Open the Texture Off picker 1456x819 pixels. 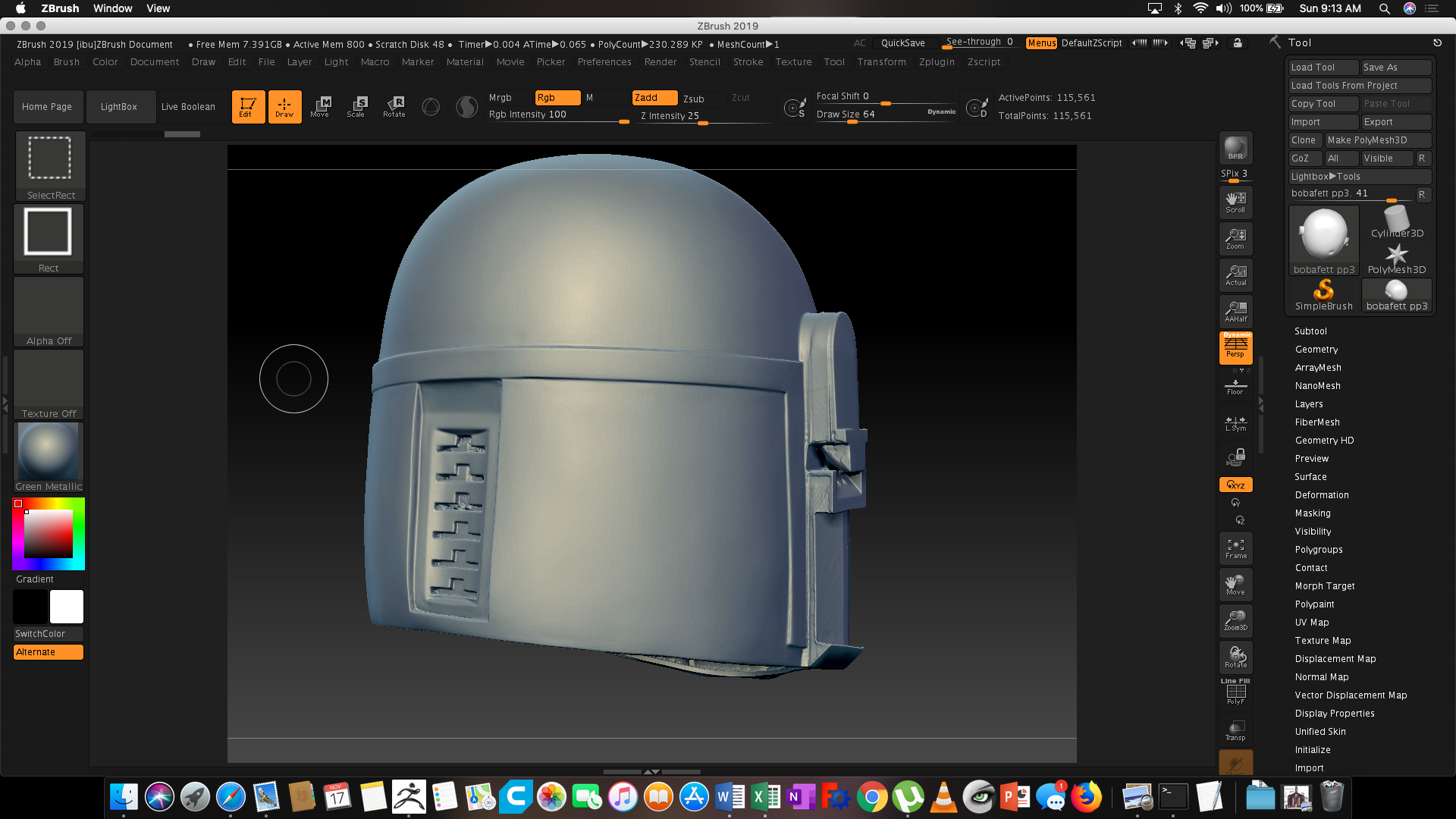coord(49,384)
